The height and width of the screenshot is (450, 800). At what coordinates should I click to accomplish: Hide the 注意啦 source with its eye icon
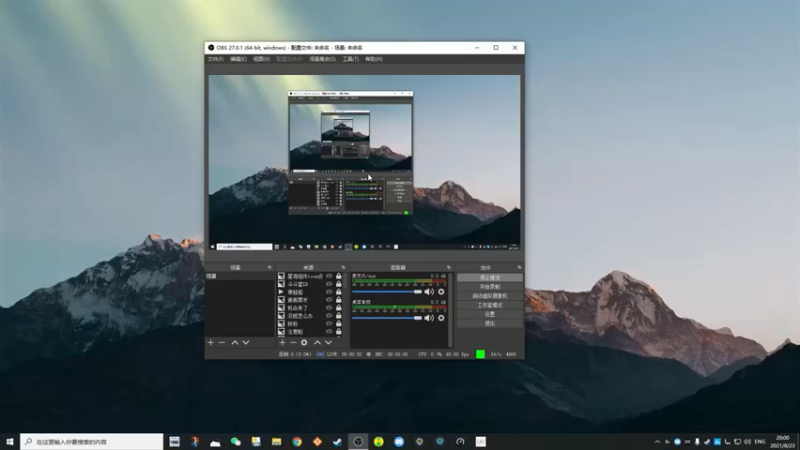point(329,332)
